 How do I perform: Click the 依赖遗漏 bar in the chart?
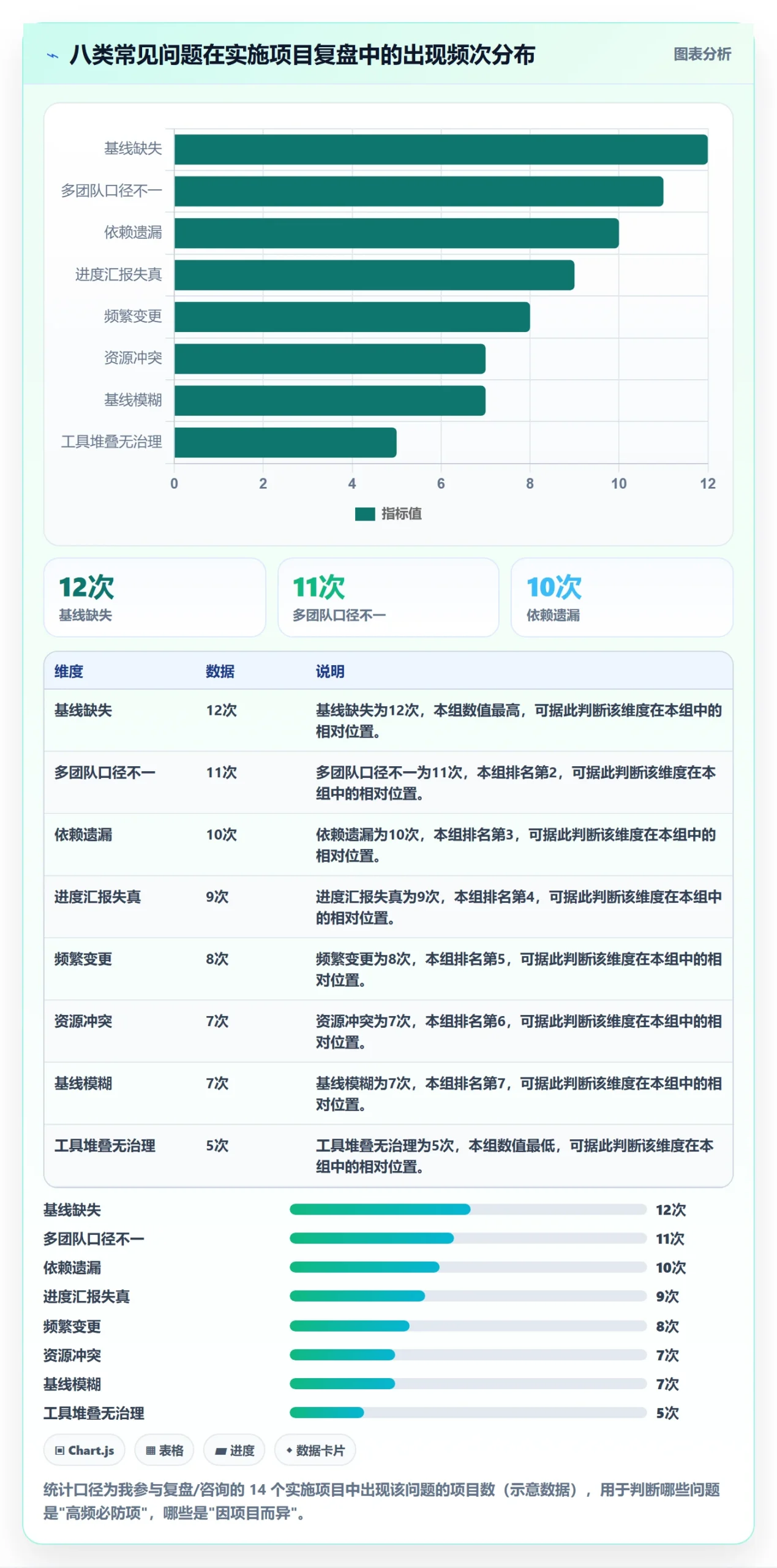tap(396, 233)
